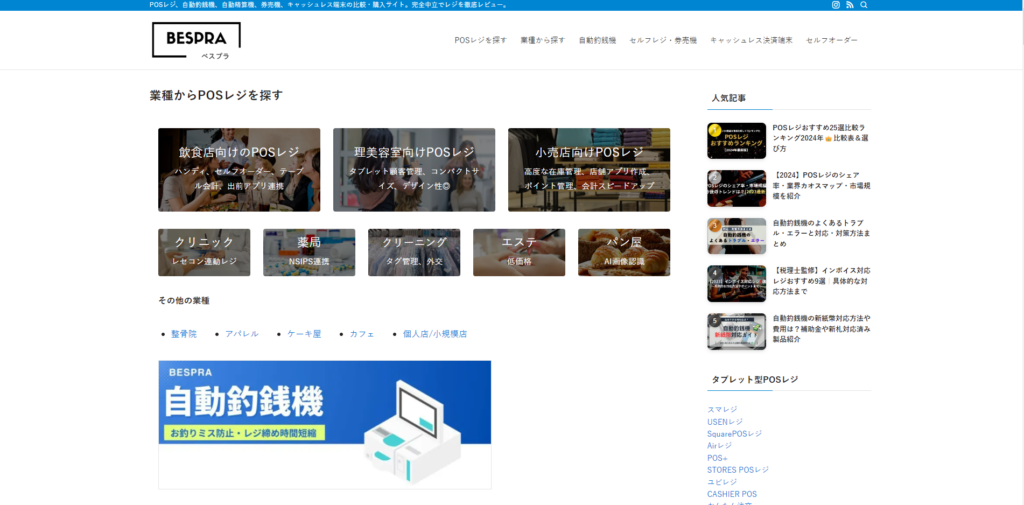This screenshot has height=505, width=1024.
Task: Open the セルフレジ・券売機 navigation item
Action: click(x=663, y=40)
